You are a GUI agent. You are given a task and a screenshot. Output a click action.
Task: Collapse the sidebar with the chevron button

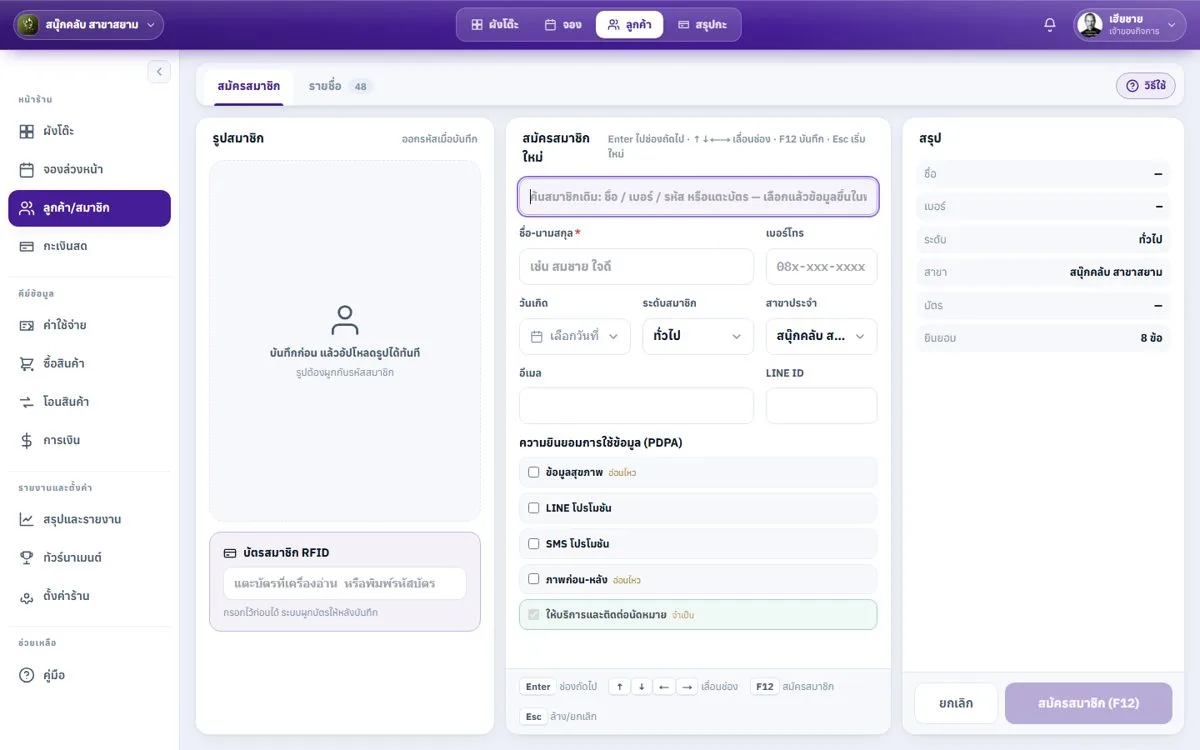(159, 72)
